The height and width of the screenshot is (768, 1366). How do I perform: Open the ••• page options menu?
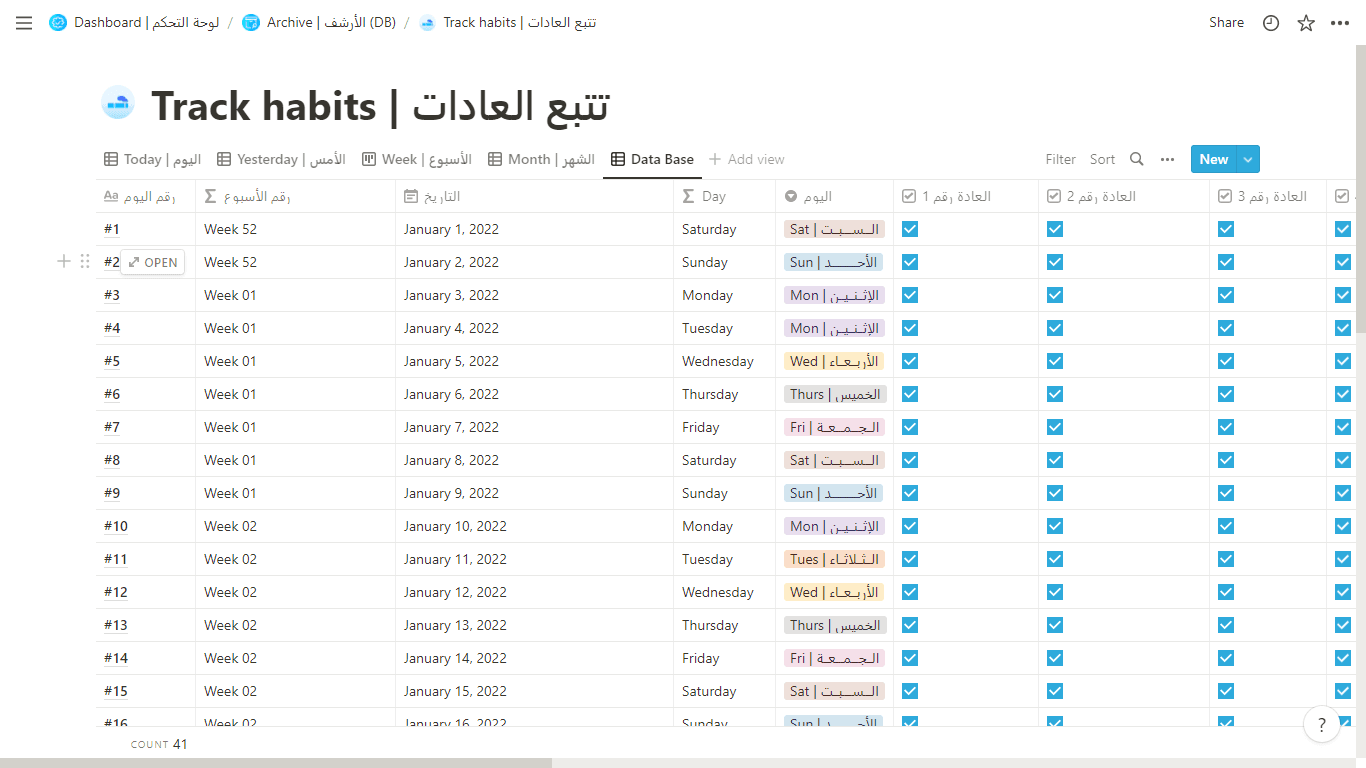(1340, 22)
